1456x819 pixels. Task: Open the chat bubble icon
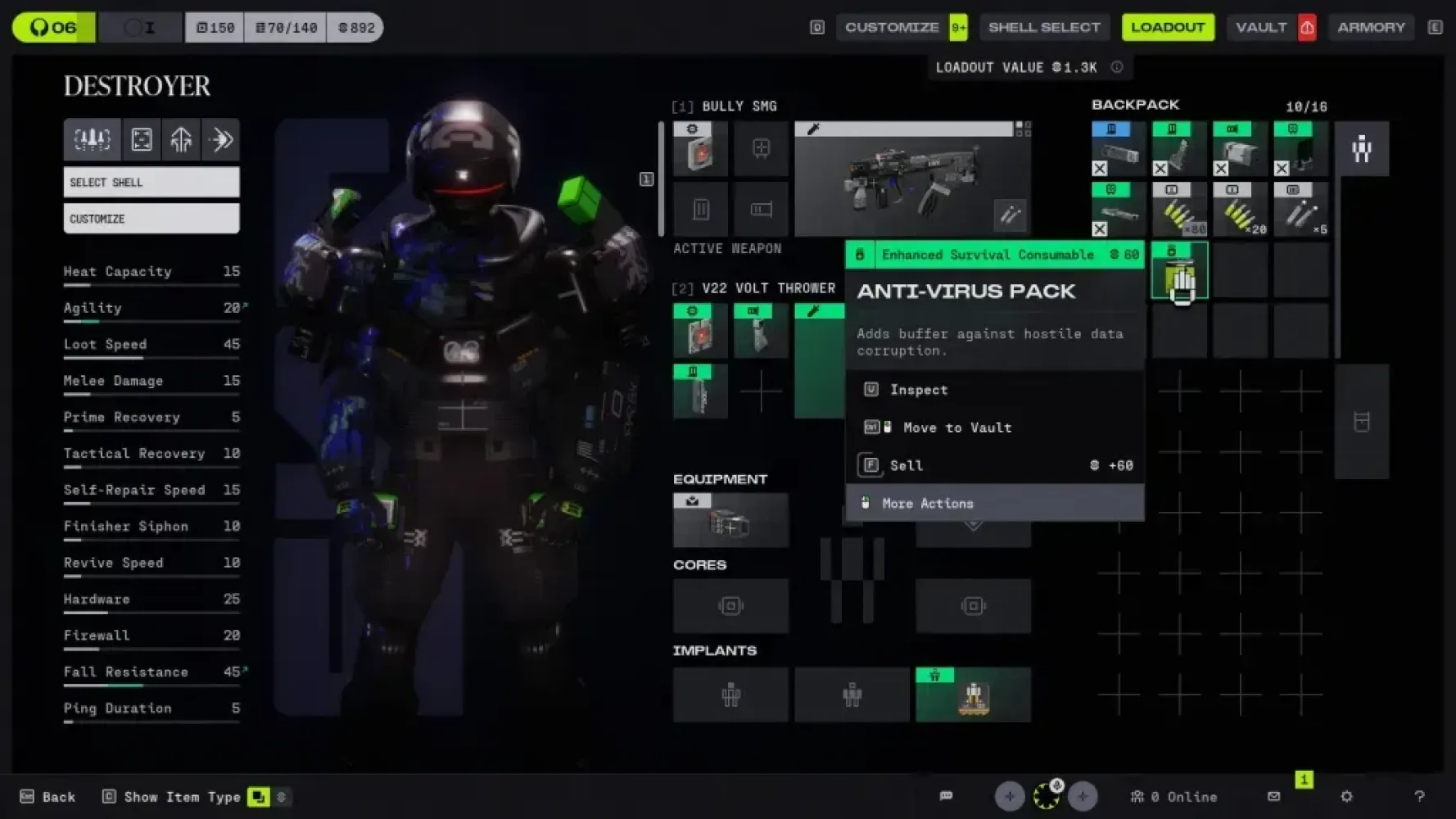pyautogui.click(x=946, y=796)
